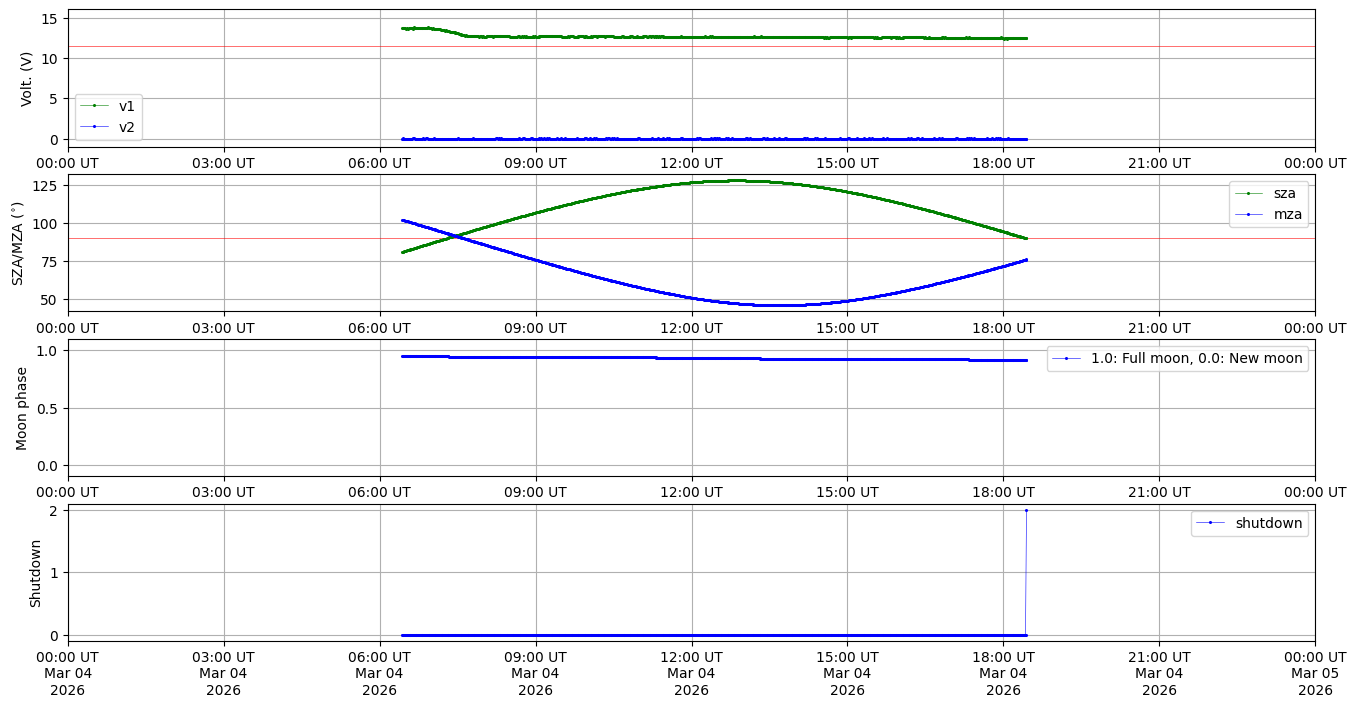Image resolution: width=1356 pixels, height=707 pixels.
Task: Click the '12:00 UT Mar 04 2026' bottom tick label
Action: point(691,673)
